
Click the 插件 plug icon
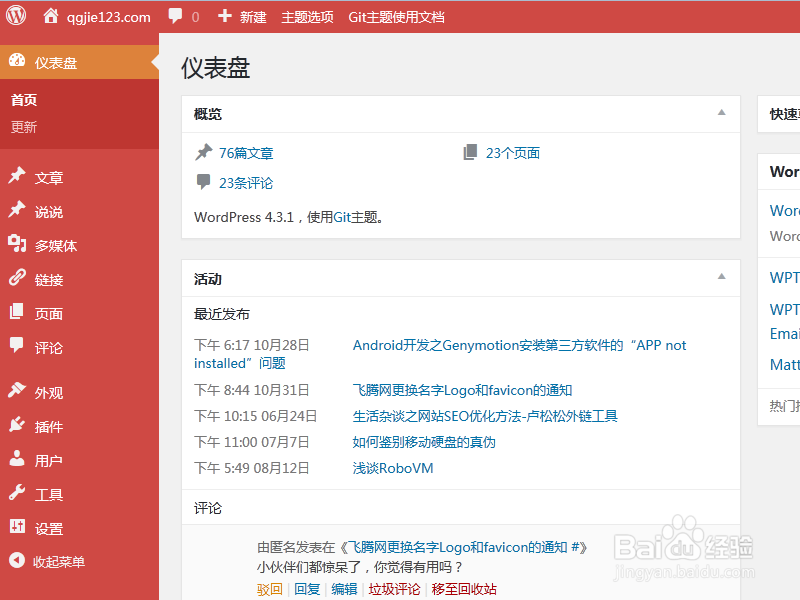(x=17, y=424)
